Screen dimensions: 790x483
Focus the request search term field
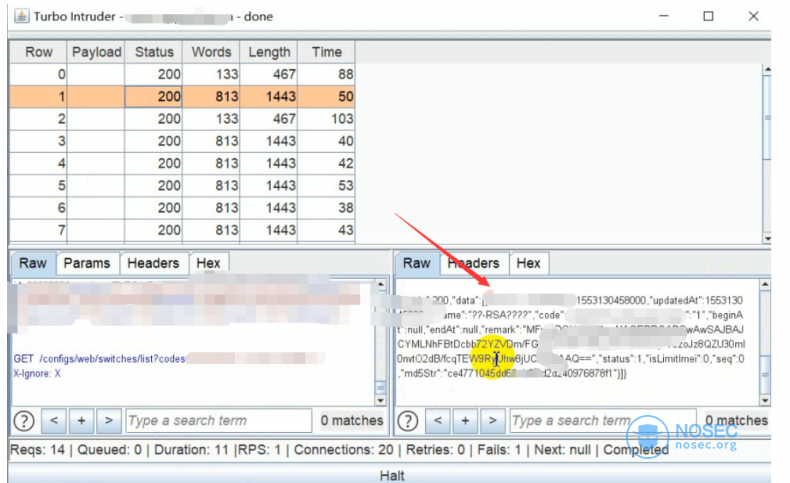coord(219,421)
